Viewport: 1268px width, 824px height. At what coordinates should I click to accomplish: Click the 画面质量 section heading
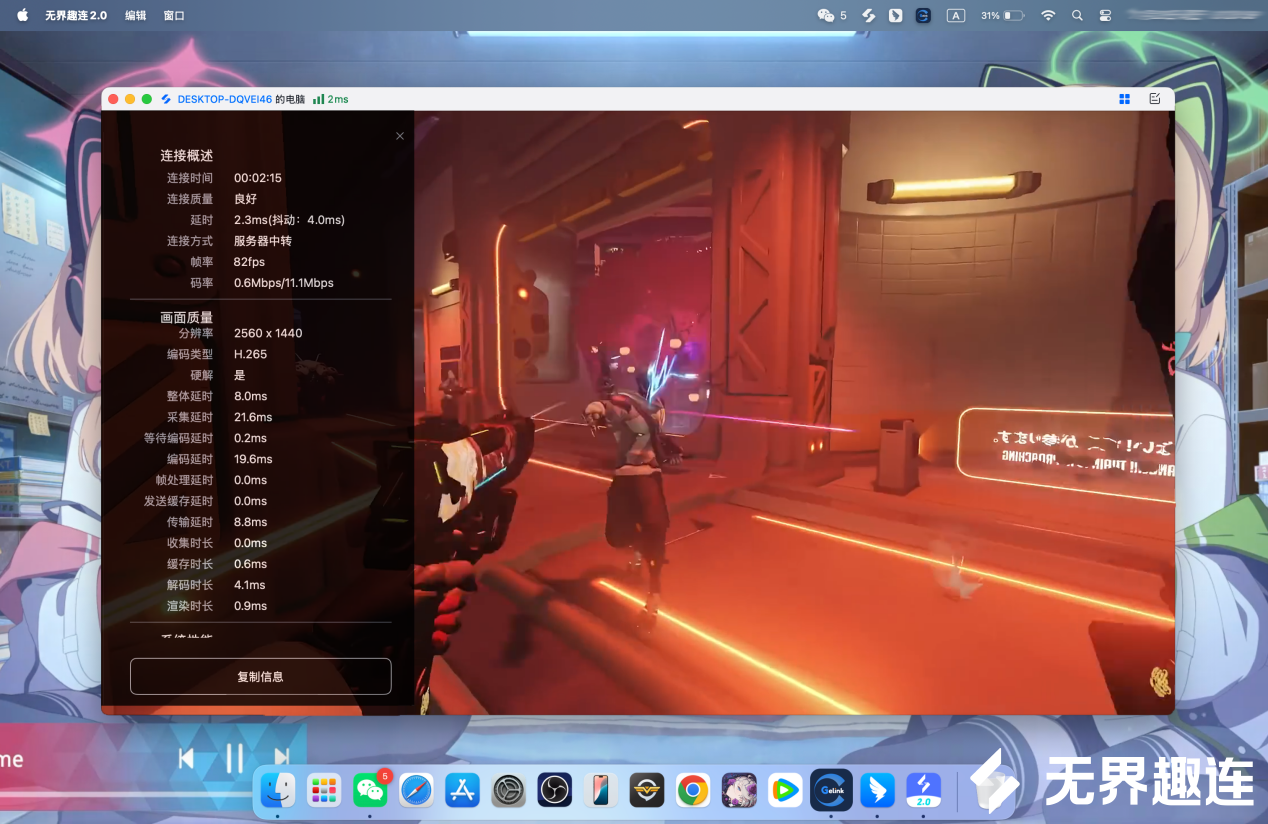click(x=187, y=317)
